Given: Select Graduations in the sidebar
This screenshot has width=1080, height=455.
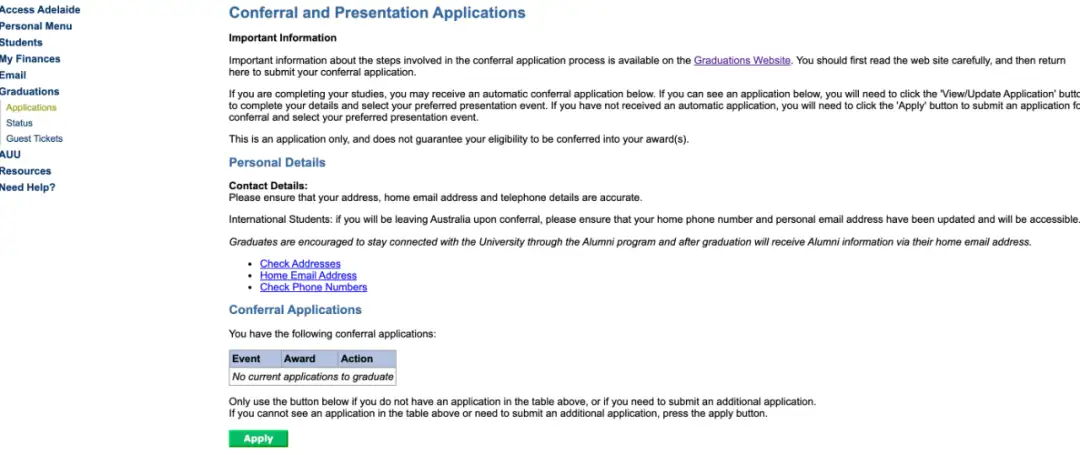Looking at the screenshot, I should click(x=30, y=92).
